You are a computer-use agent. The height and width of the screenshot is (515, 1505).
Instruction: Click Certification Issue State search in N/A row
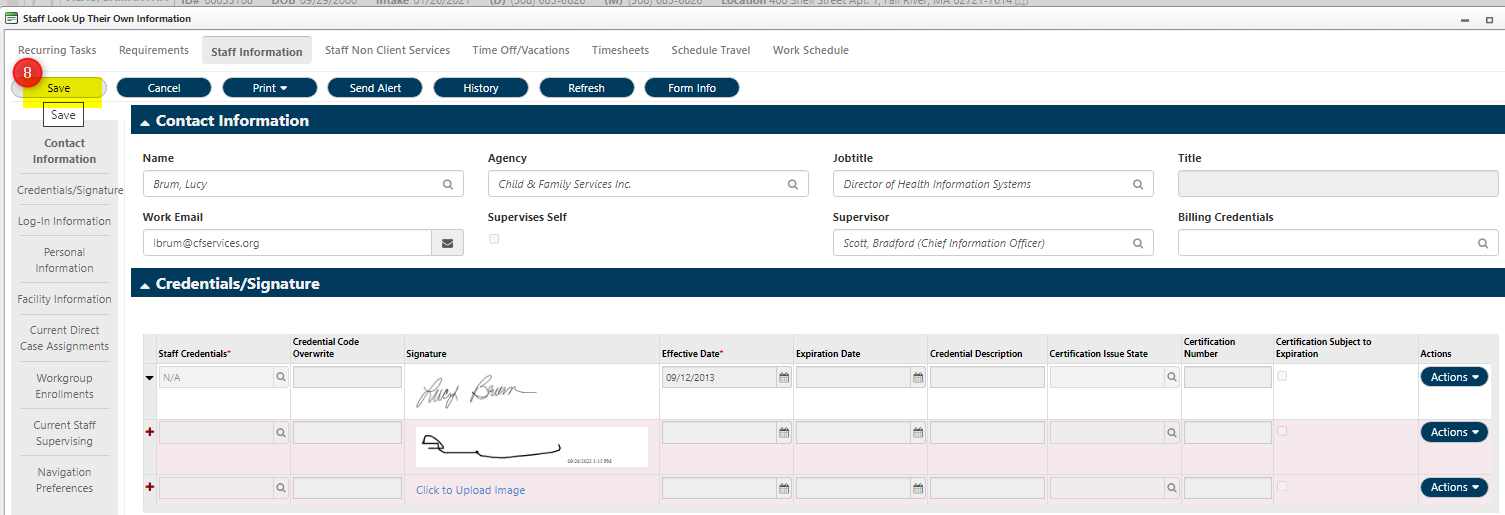point(1172,377)
